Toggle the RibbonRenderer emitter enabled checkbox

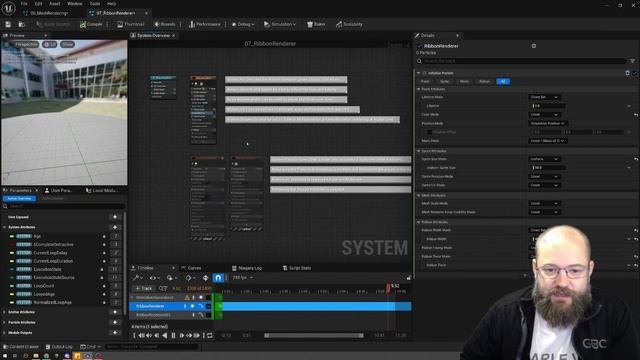[419, 46]
